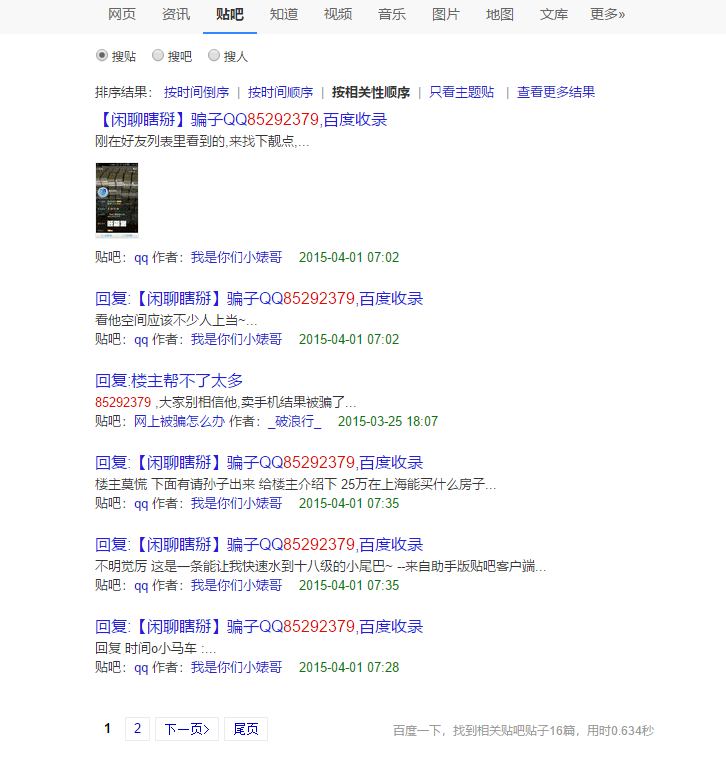Go to page 2
Screen dimensions: 726x773
point(138,729)
